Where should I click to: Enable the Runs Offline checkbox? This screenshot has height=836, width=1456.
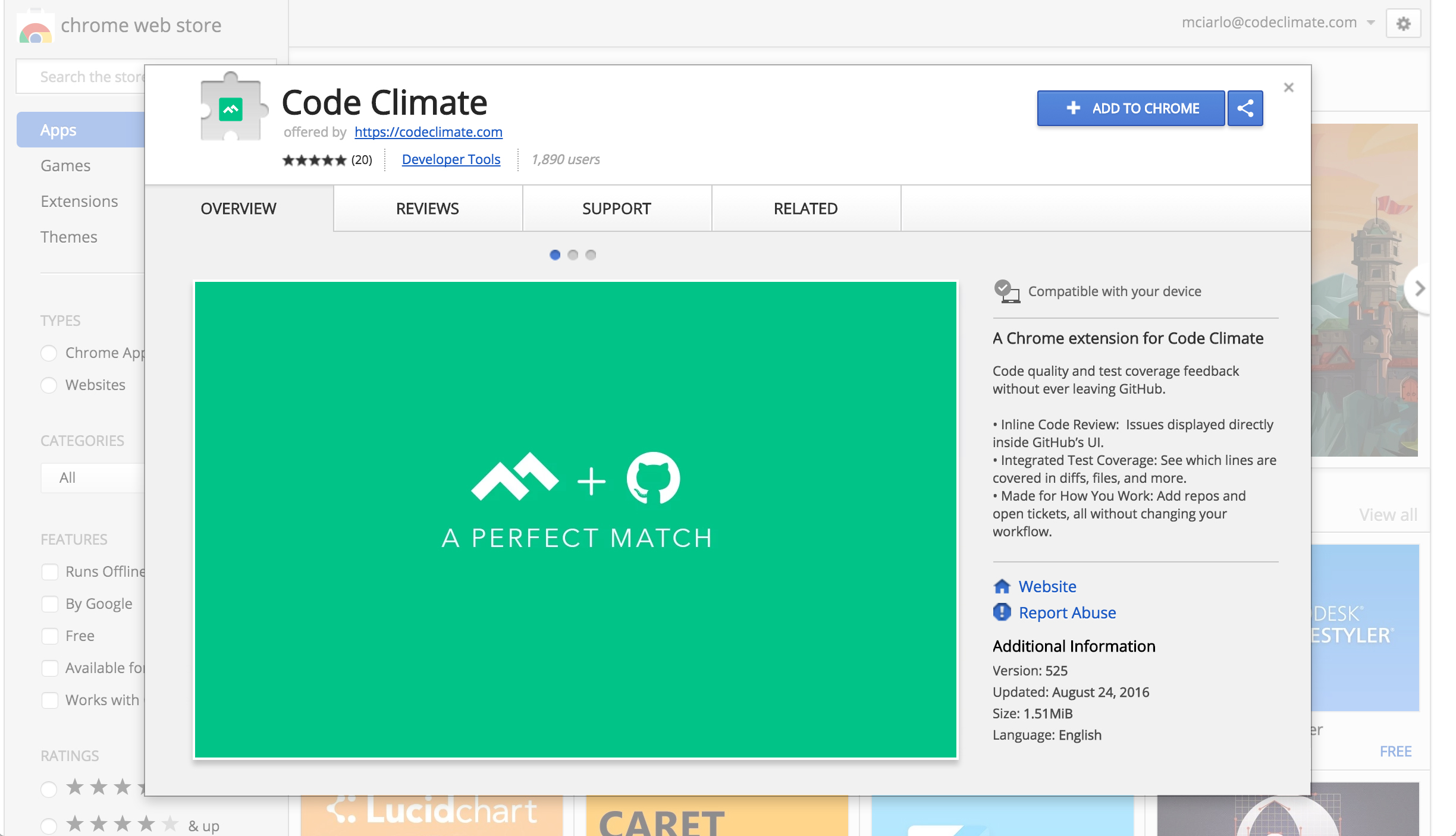click(x=50, y=572)
